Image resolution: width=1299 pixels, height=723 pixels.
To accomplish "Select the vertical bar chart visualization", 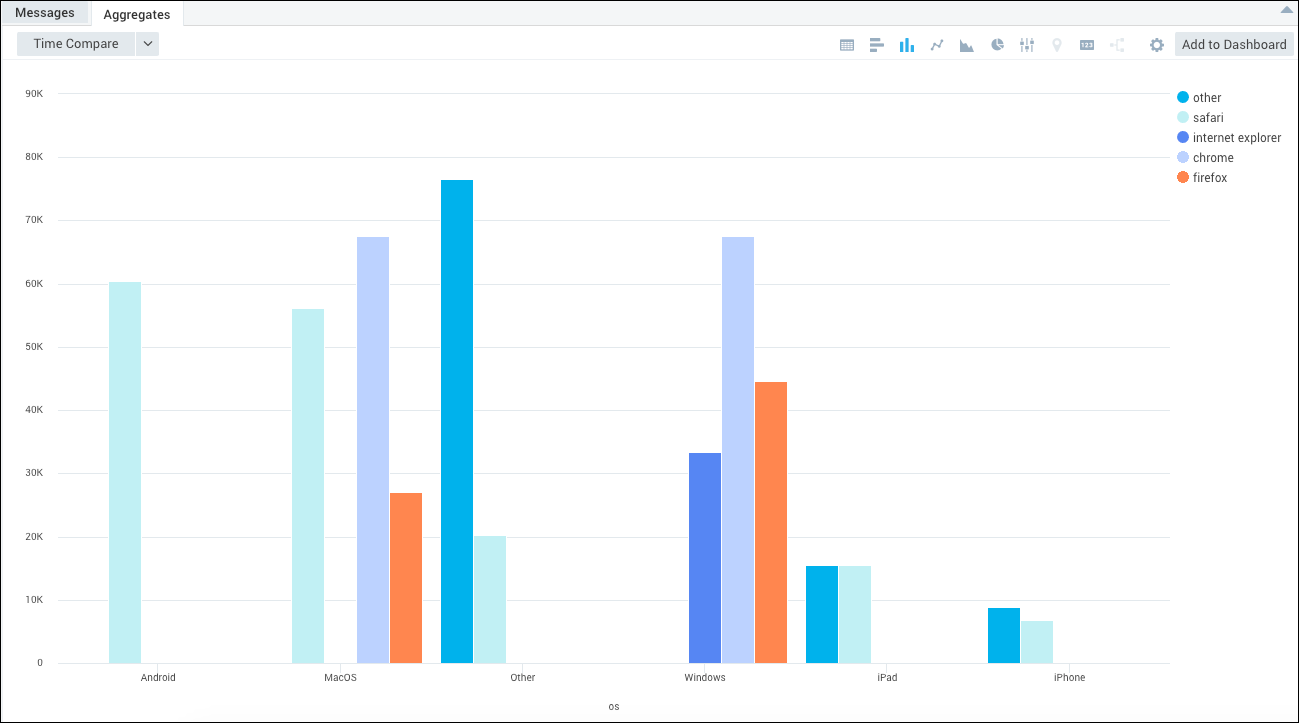I will 907,44.
